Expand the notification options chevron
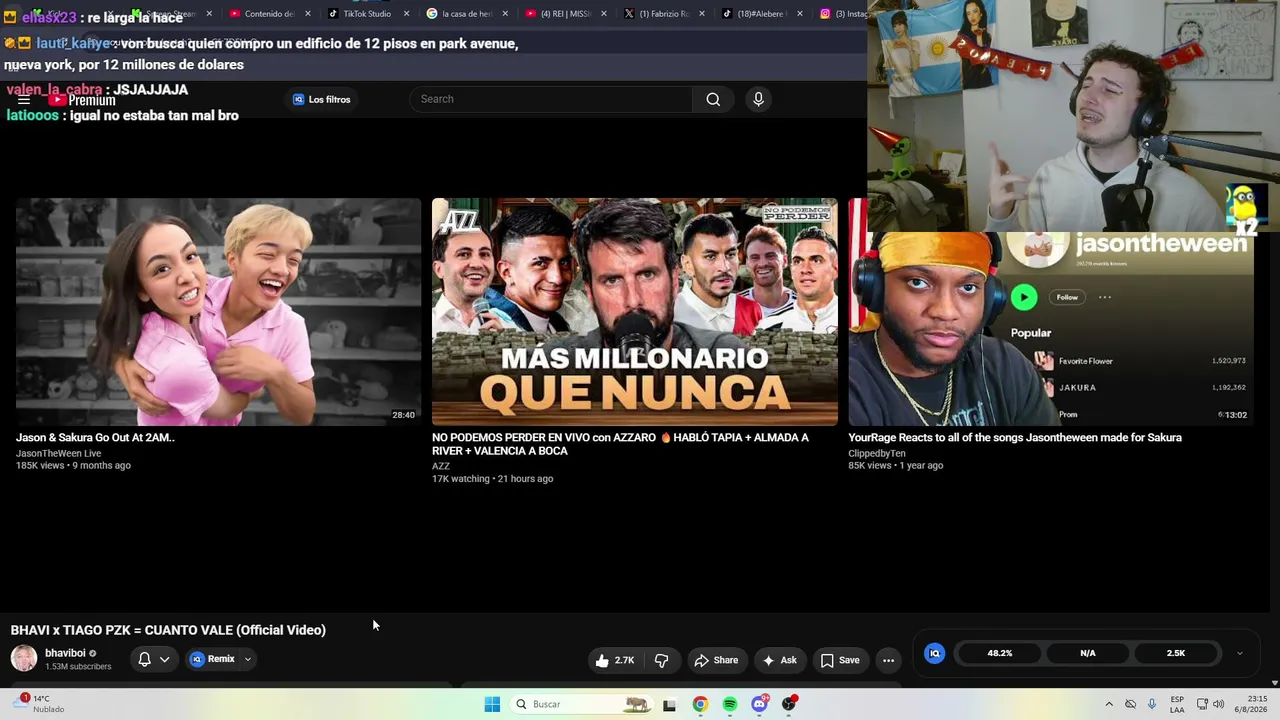 tap(165, 659)
